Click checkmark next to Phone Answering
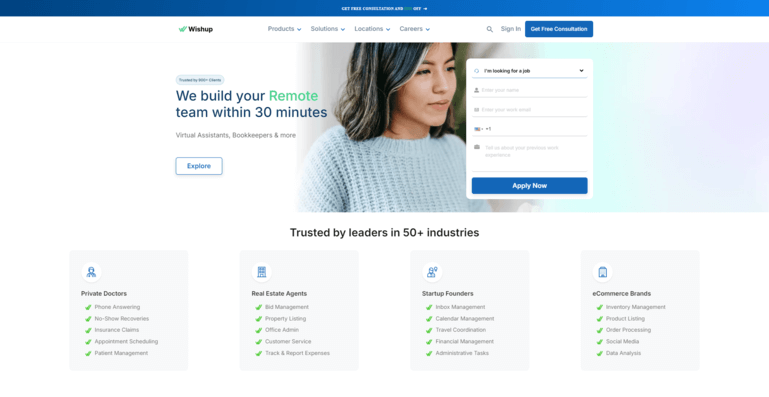The height and width of the screenshot is (397, 769). pyautogui.click(x=88, y=307)
